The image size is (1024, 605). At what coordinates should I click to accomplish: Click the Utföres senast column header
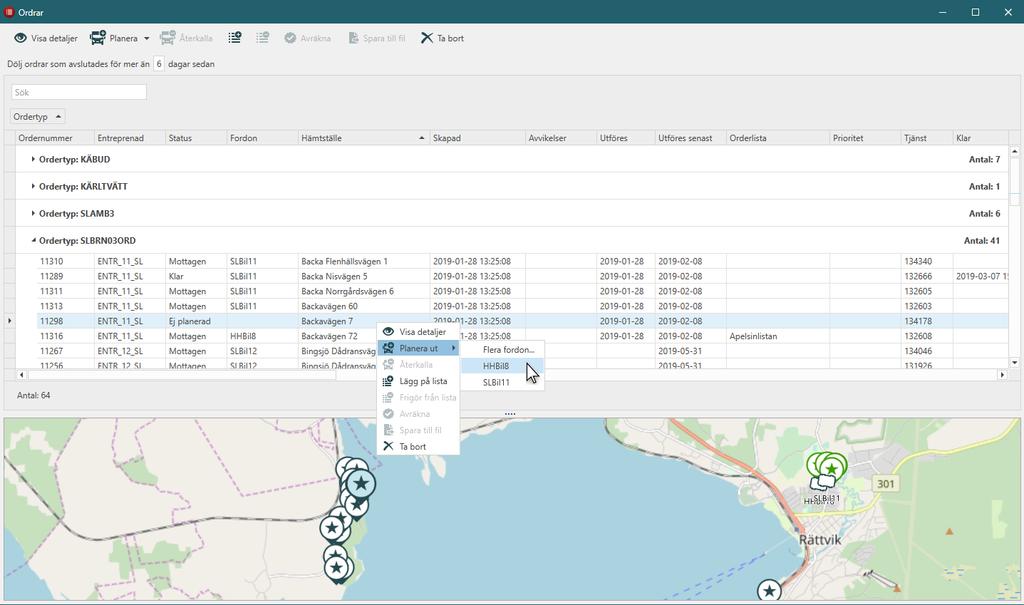point(690,138)
